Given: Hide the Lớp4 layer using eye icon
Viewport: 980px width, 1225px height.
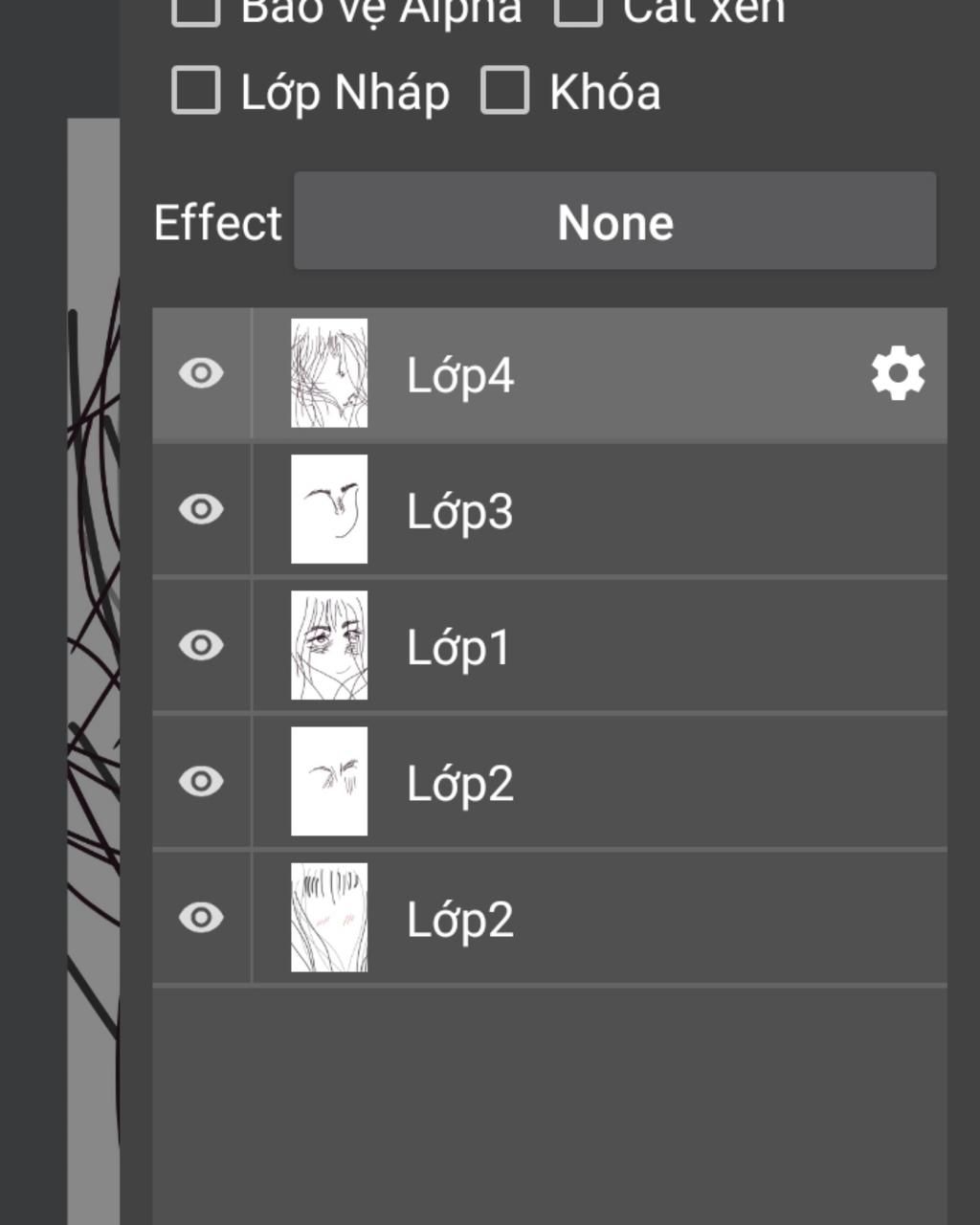Looking at the screenshot, I should click(x=201, y=373).
